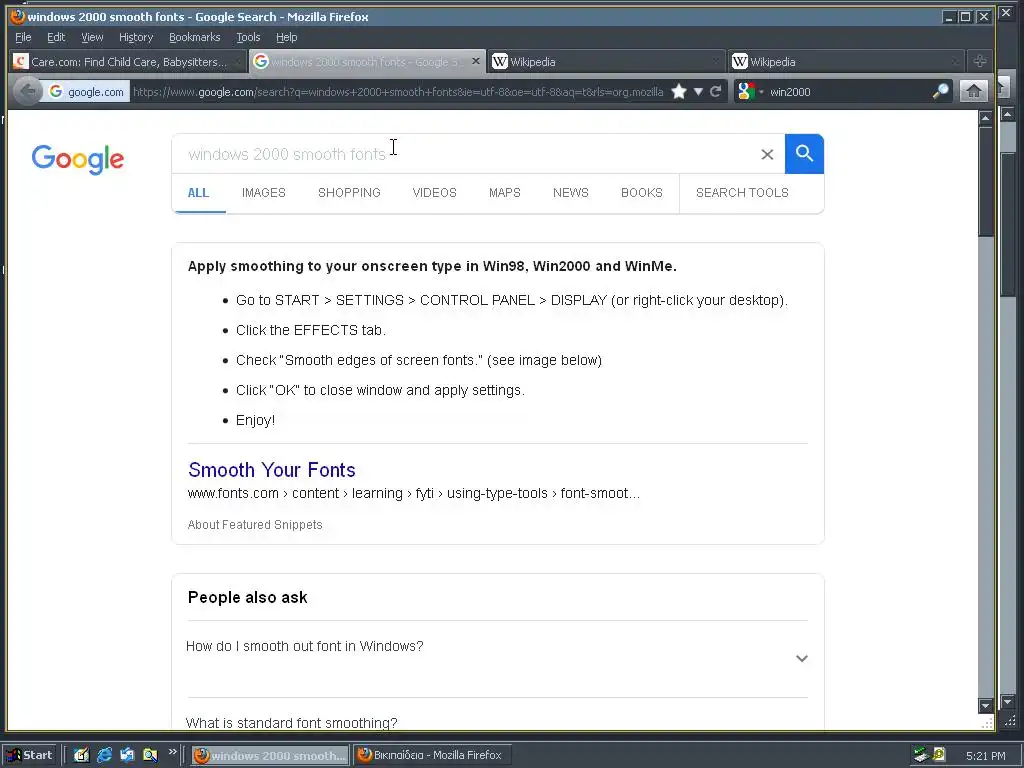This screenshot has width=1024, height=768.
Task: Select the BOOKS results tab
Action: 642,193
